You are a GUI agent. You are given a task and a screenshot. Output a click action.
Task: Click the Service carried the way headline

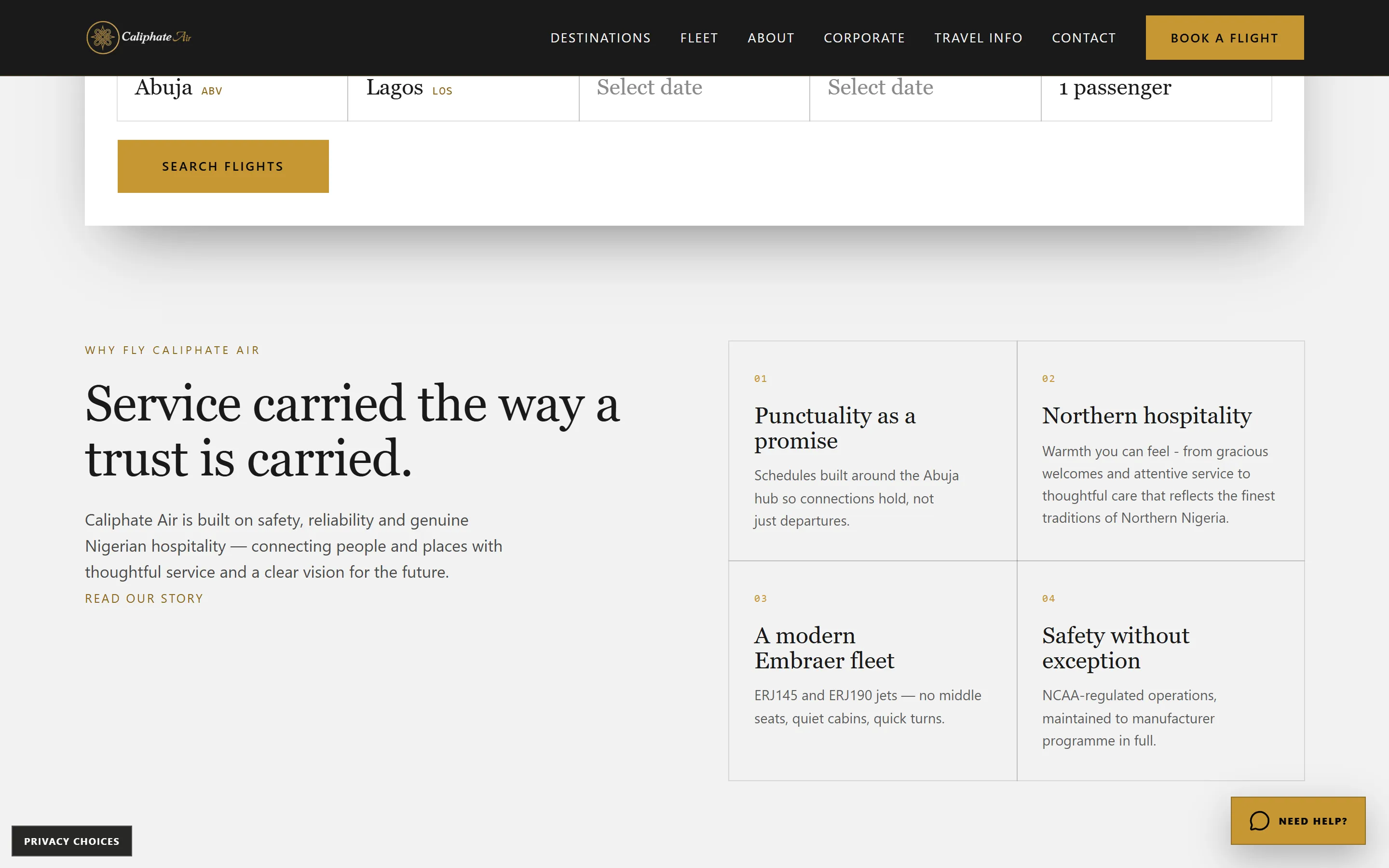(353, 432)
